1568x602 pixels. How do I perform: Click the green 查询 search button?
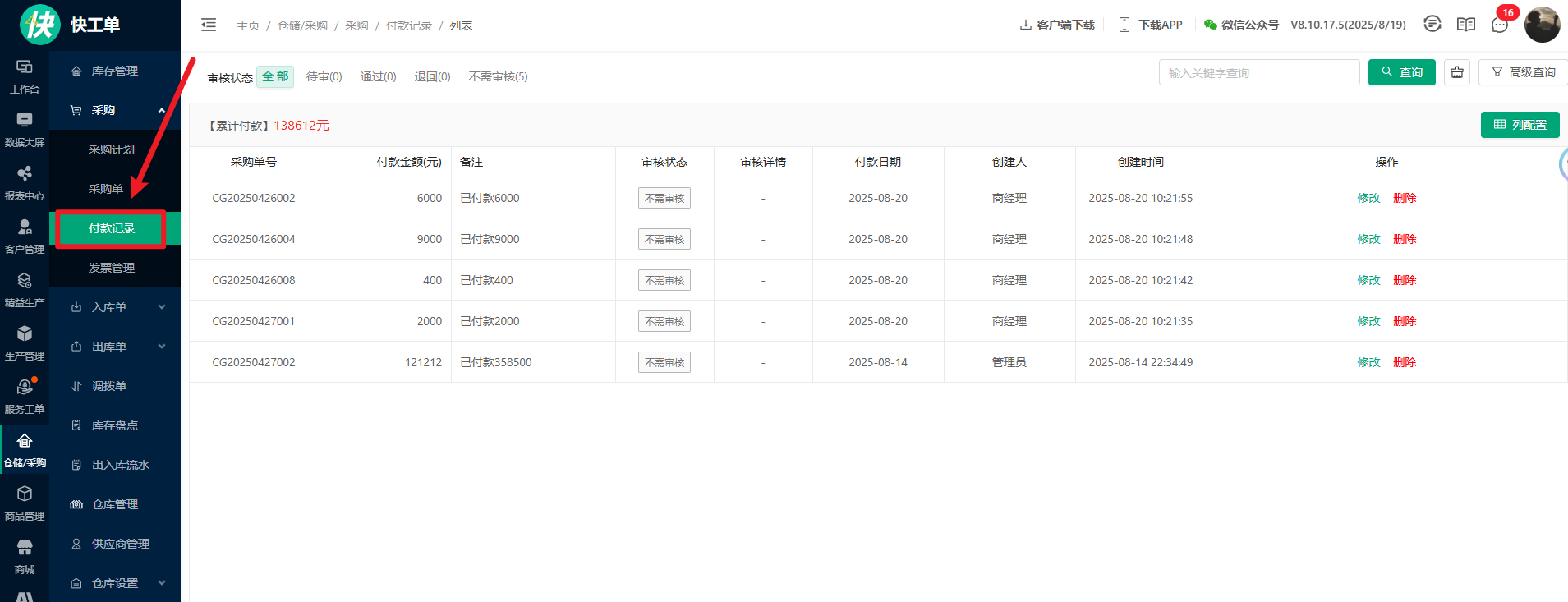click(x=1401, y=72)
